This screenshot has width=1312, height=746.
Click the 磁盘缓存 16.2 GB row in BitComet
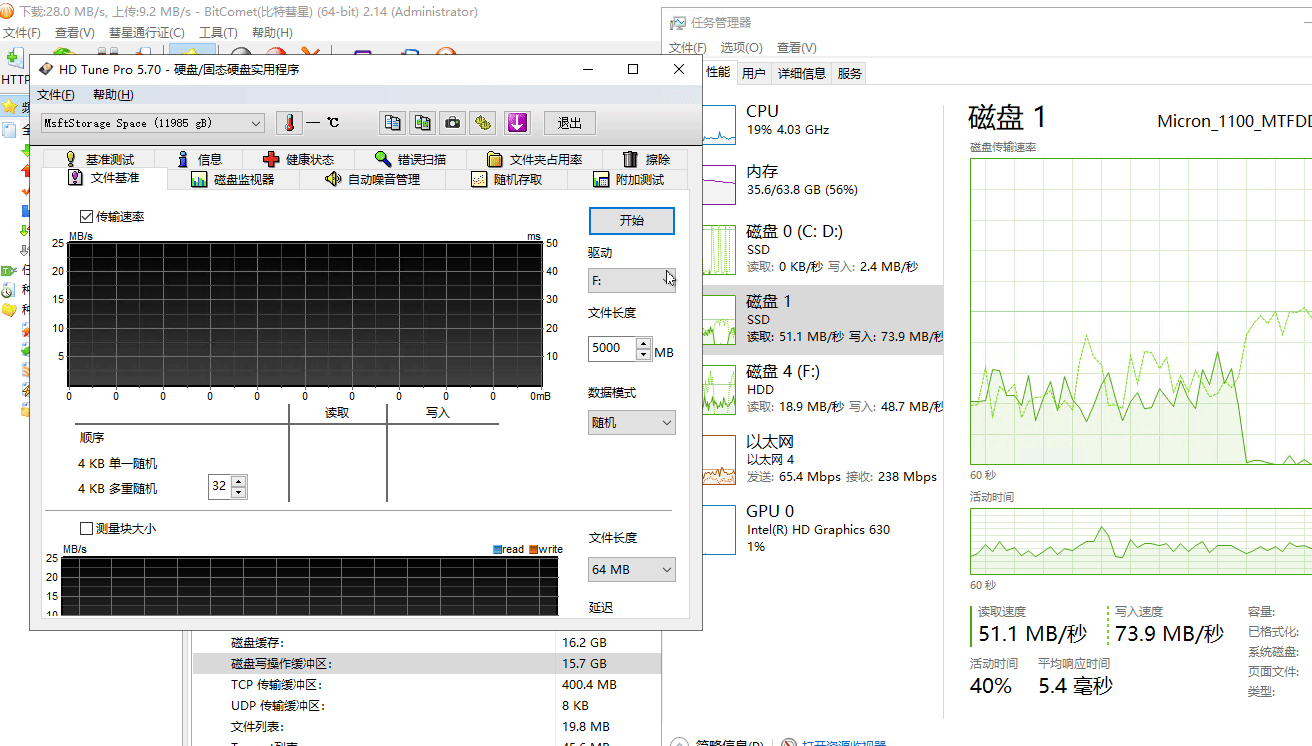point(427,643)
